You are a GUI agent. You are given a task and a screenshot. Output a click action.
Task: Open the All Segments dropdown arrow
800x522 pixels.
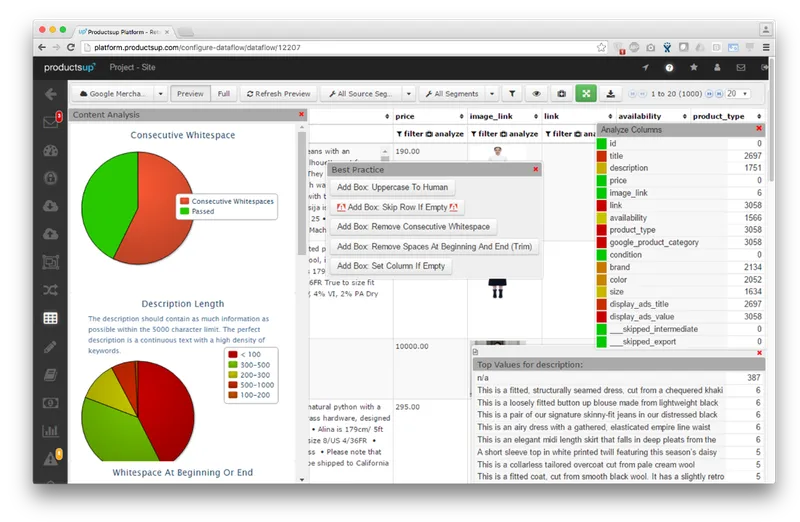click(492, 94)
